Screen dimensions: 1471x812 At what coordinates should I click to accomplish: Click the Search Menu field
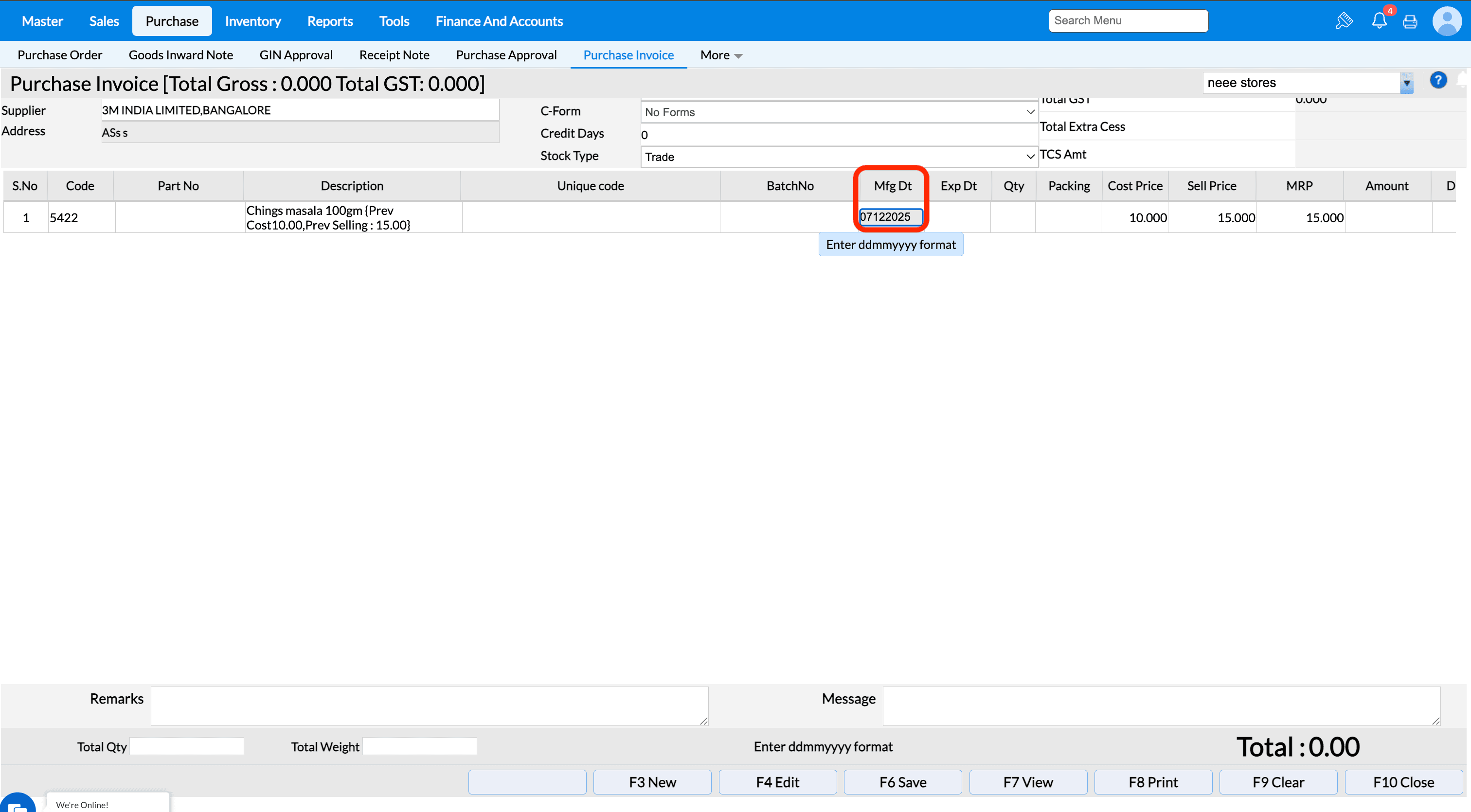coord(1128,20)
